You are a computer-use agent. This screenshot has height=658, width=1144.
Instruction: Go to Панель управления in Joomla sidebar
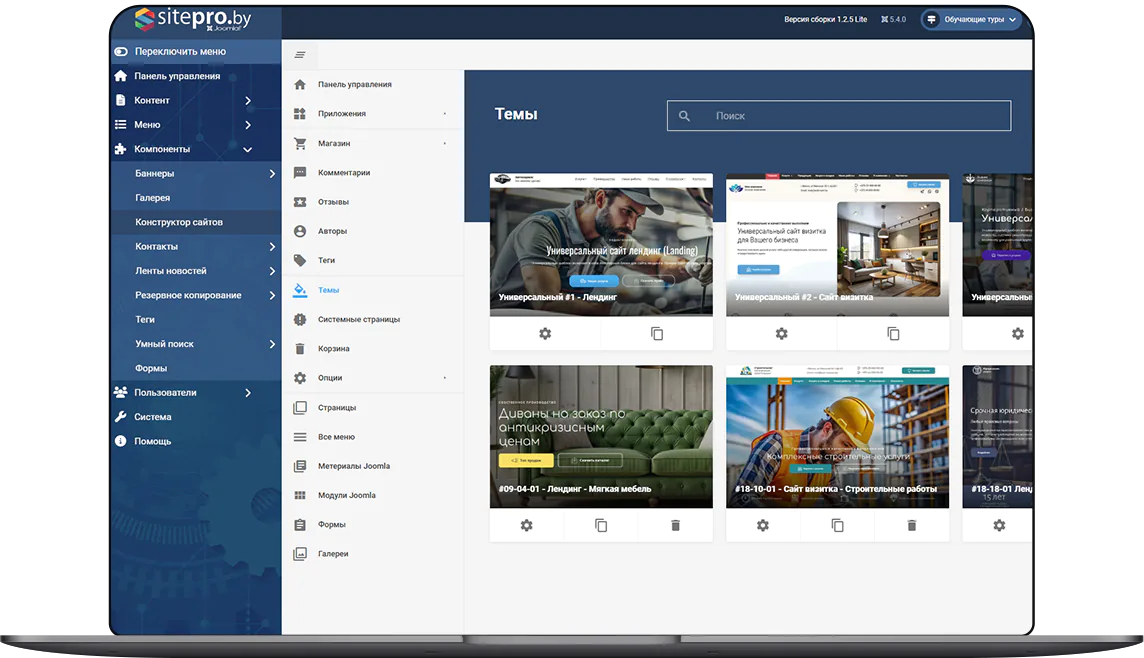[177, 76]
